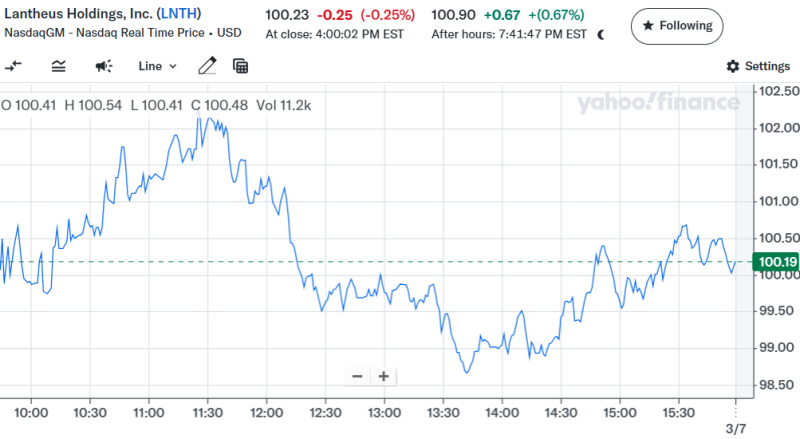The height and width of the screenshot is (439, 800).
Task: Click the Yahoo Finance watermark logo
Action: click(657, 101)
